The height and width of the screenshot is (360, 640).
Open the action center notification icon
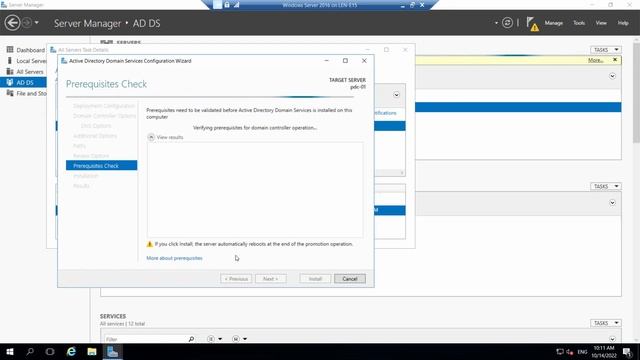pyautogui.click(x=628, y=351)
